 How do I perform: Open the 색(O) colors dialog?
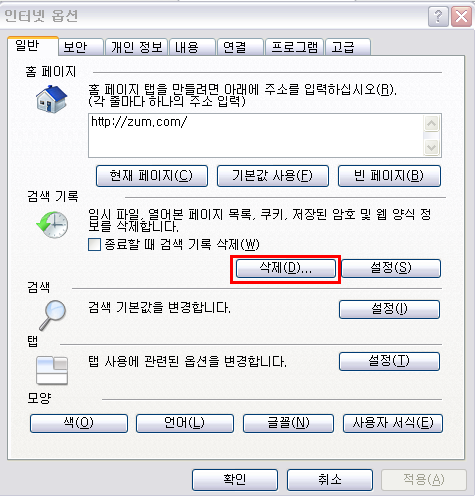tap(79, 423)
